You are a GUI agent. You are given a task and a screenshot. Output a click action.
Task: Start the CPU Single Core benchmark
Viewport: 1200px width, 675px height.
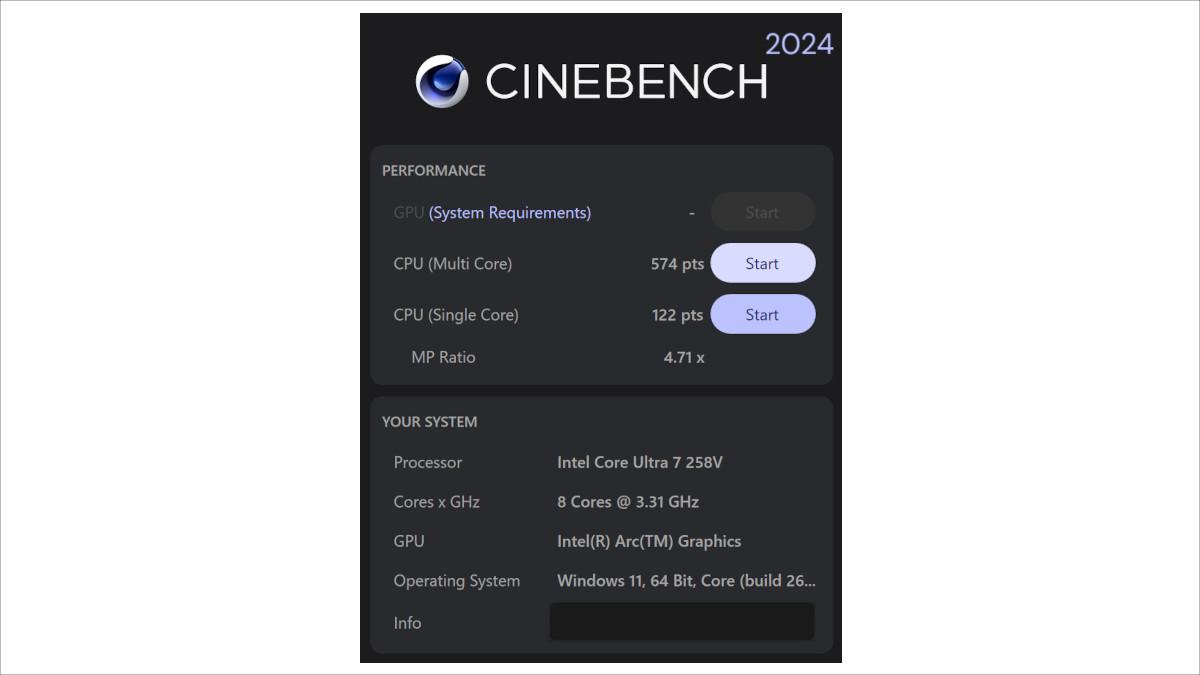762,314
